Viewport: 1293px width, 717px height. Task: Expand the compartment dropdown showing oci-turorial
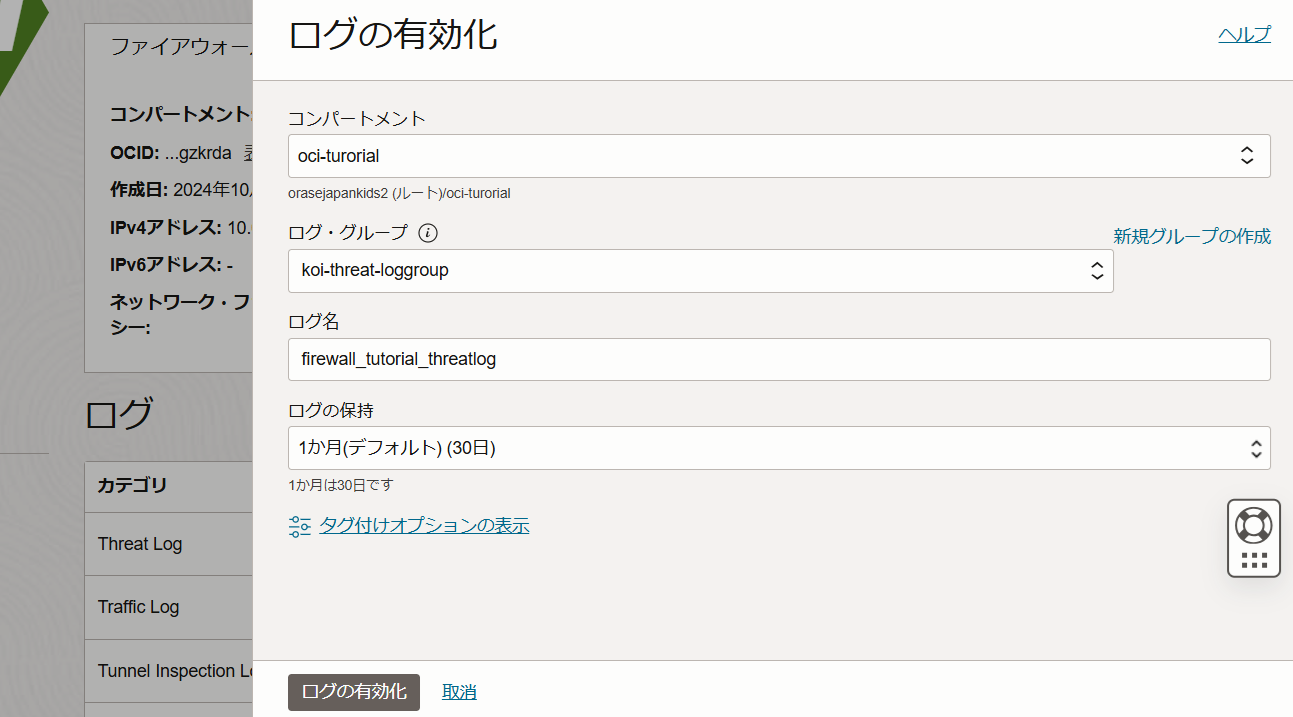point(1246,155)
